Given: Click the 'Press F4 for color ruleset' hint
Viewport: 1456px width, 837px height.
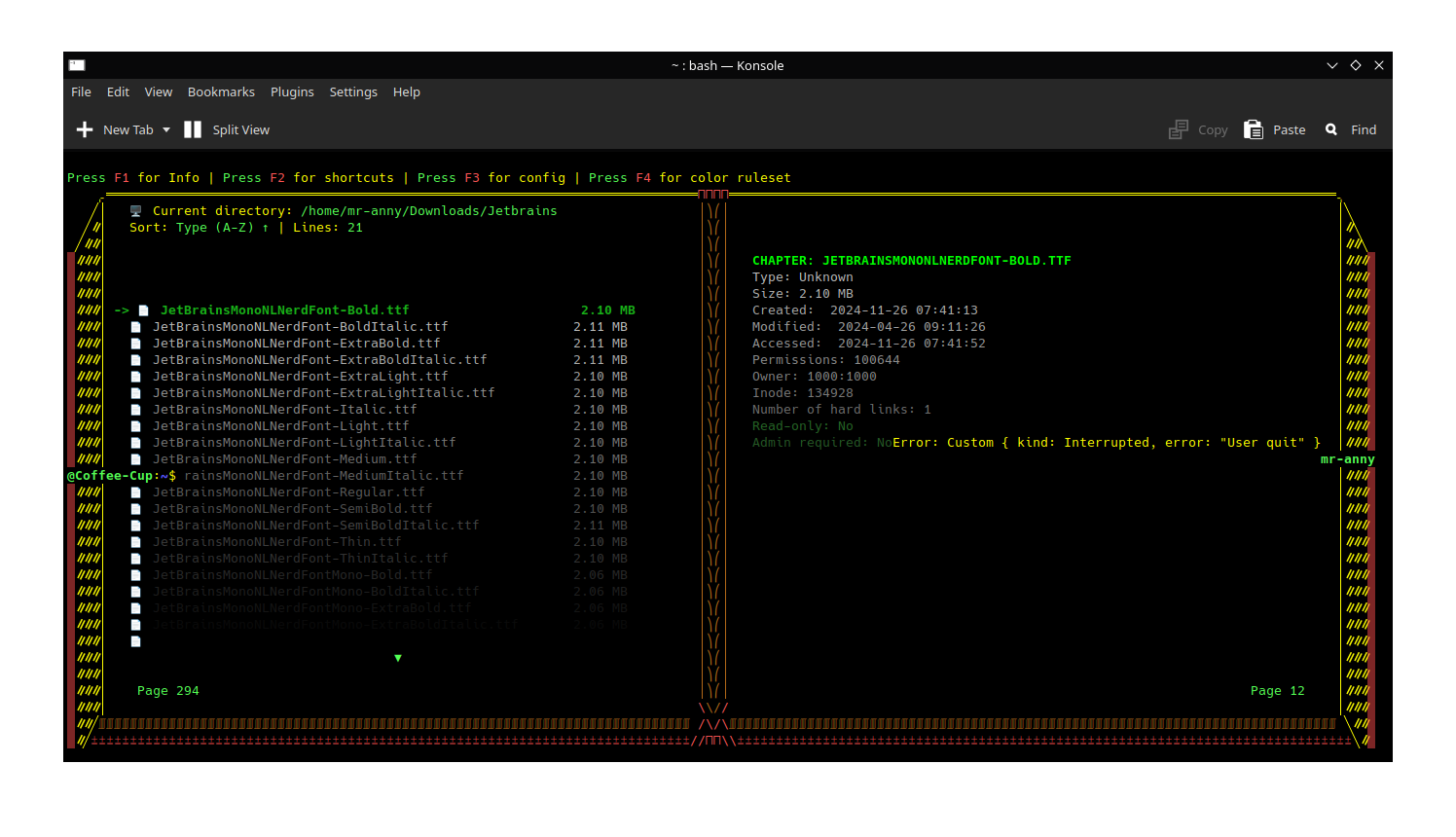Looking at the screenshot, I should point(690,178).
